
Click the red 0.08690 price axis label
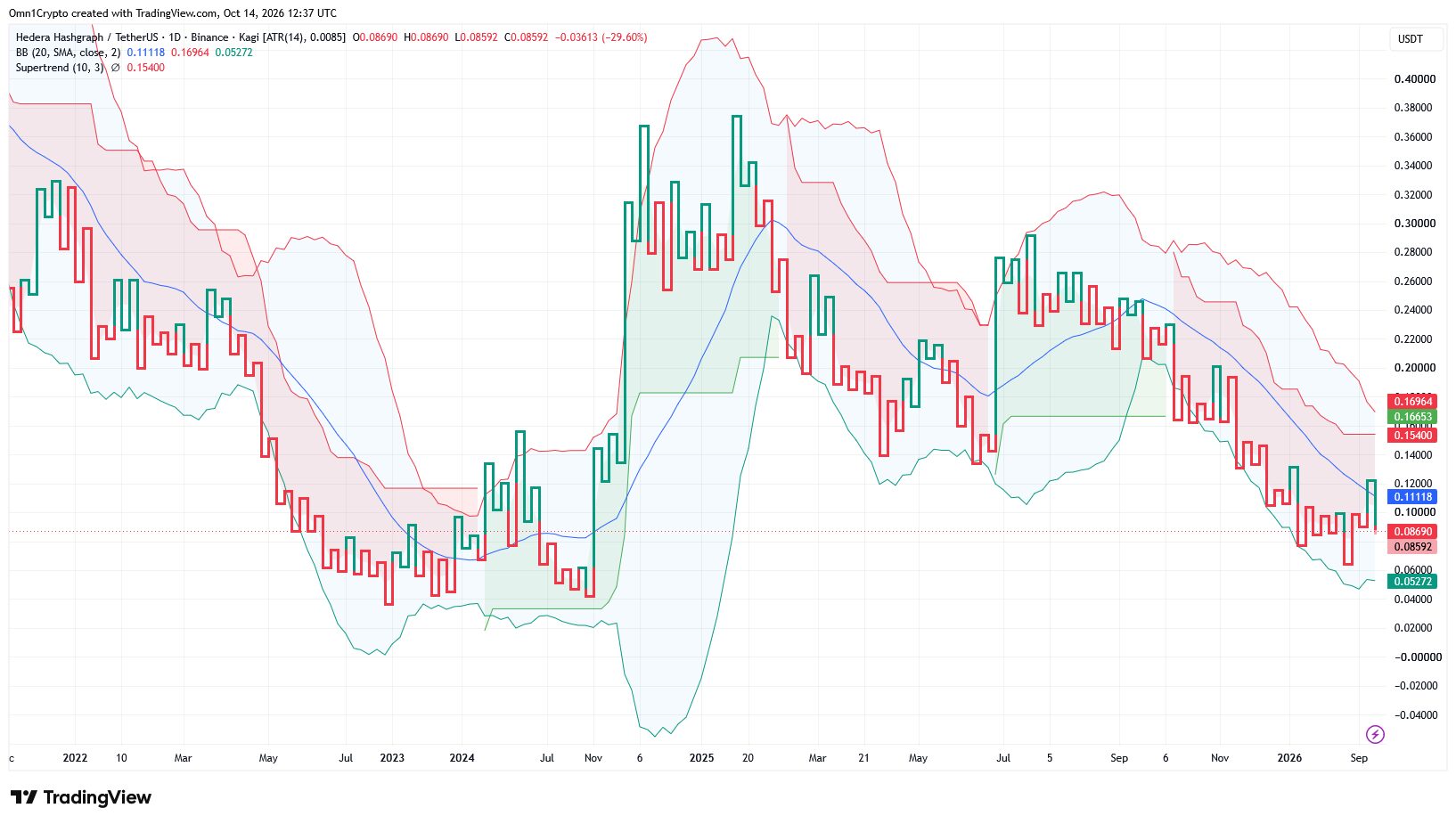1412,532
